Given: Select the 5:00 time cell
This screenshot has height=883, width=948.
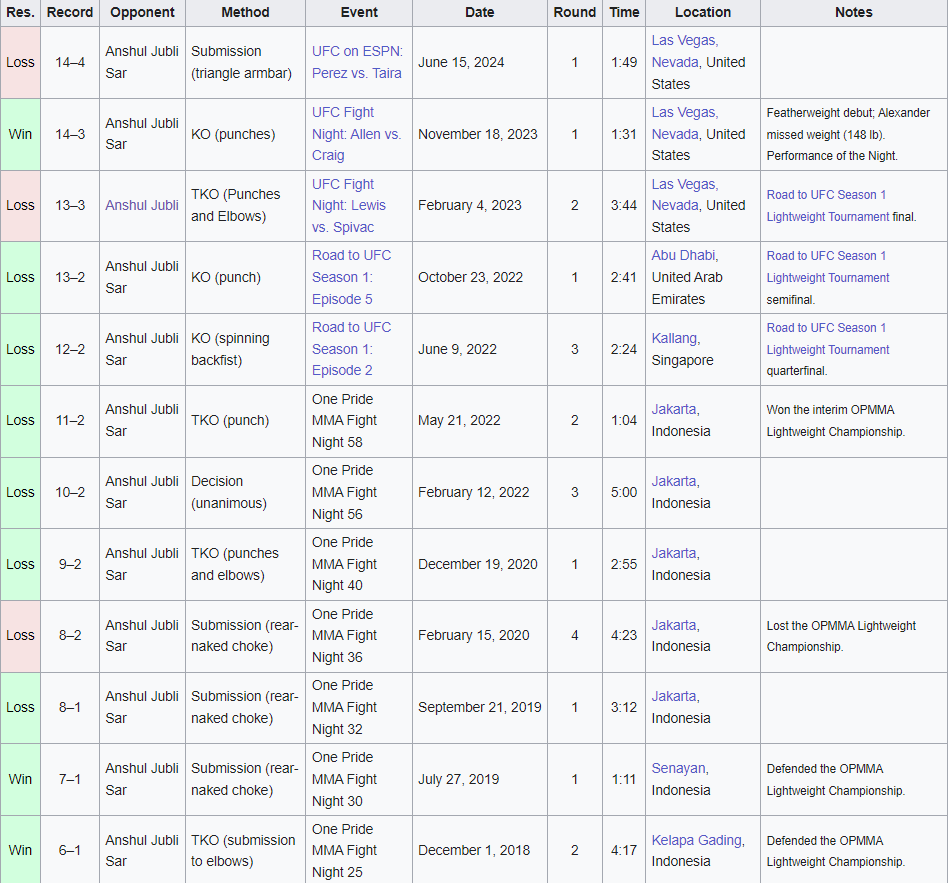Looking at the screenshot, I should coord(624,492).
